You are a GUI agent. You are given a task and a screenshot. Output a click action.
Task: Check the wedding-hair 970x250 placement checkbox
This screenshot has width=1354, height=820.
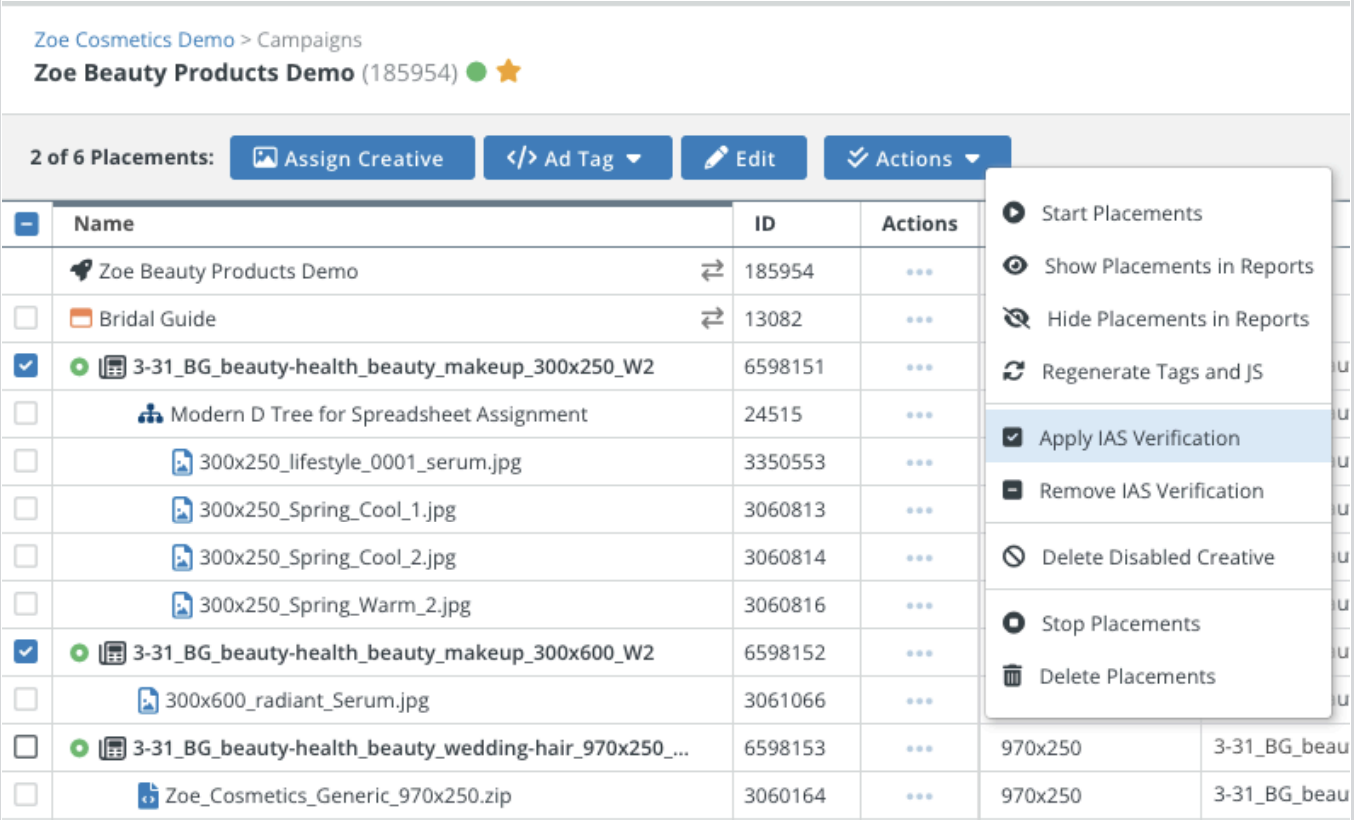[x=26, y=748]
